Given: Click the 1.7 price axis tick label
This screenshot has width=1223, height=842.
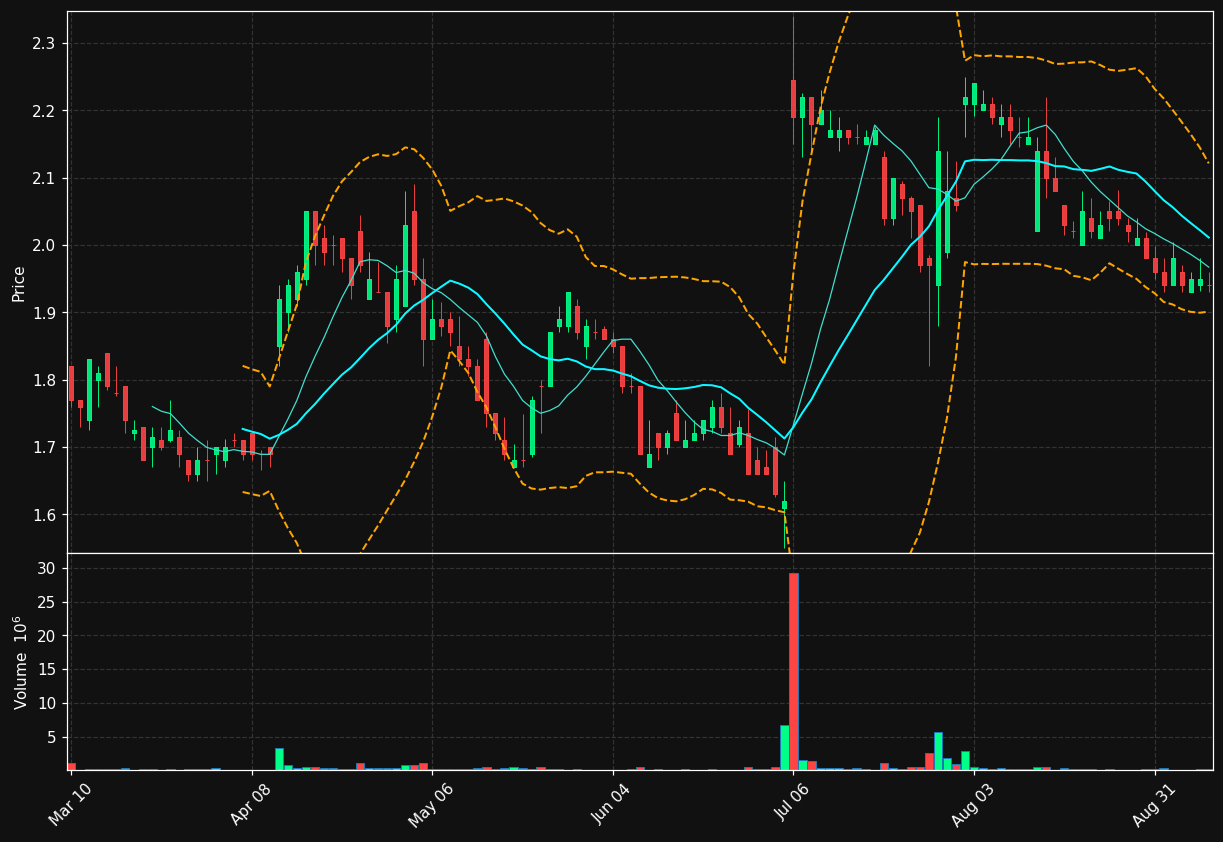Looking at the screenshot, I should (44, 447).
